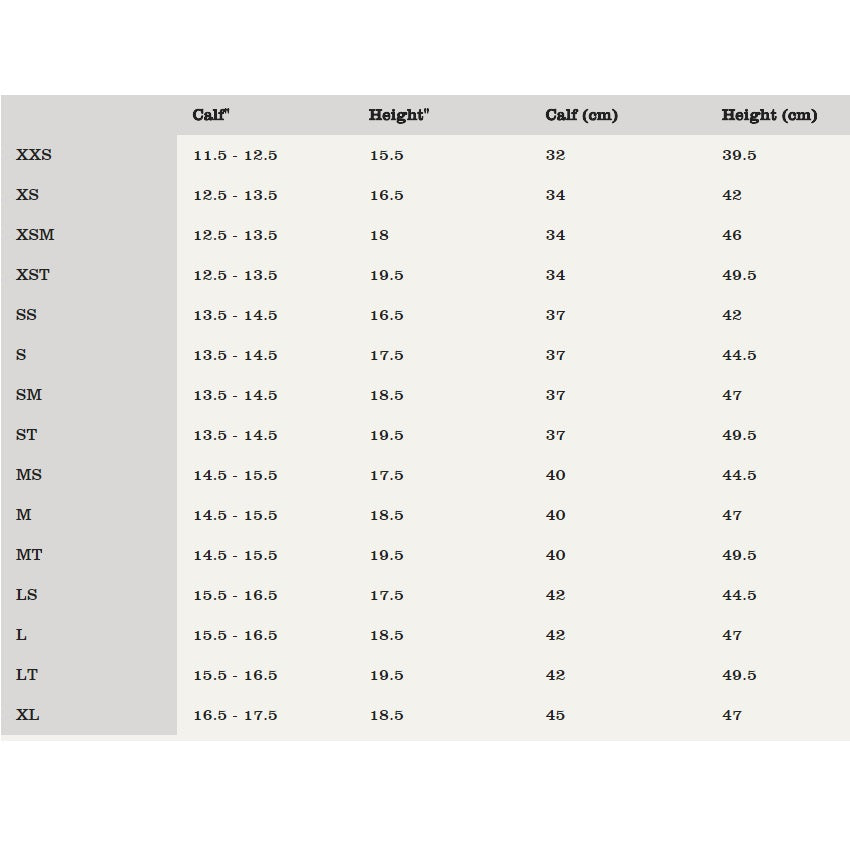
Task: Click the 18 height value for XSM
Action: pos(379,235)
